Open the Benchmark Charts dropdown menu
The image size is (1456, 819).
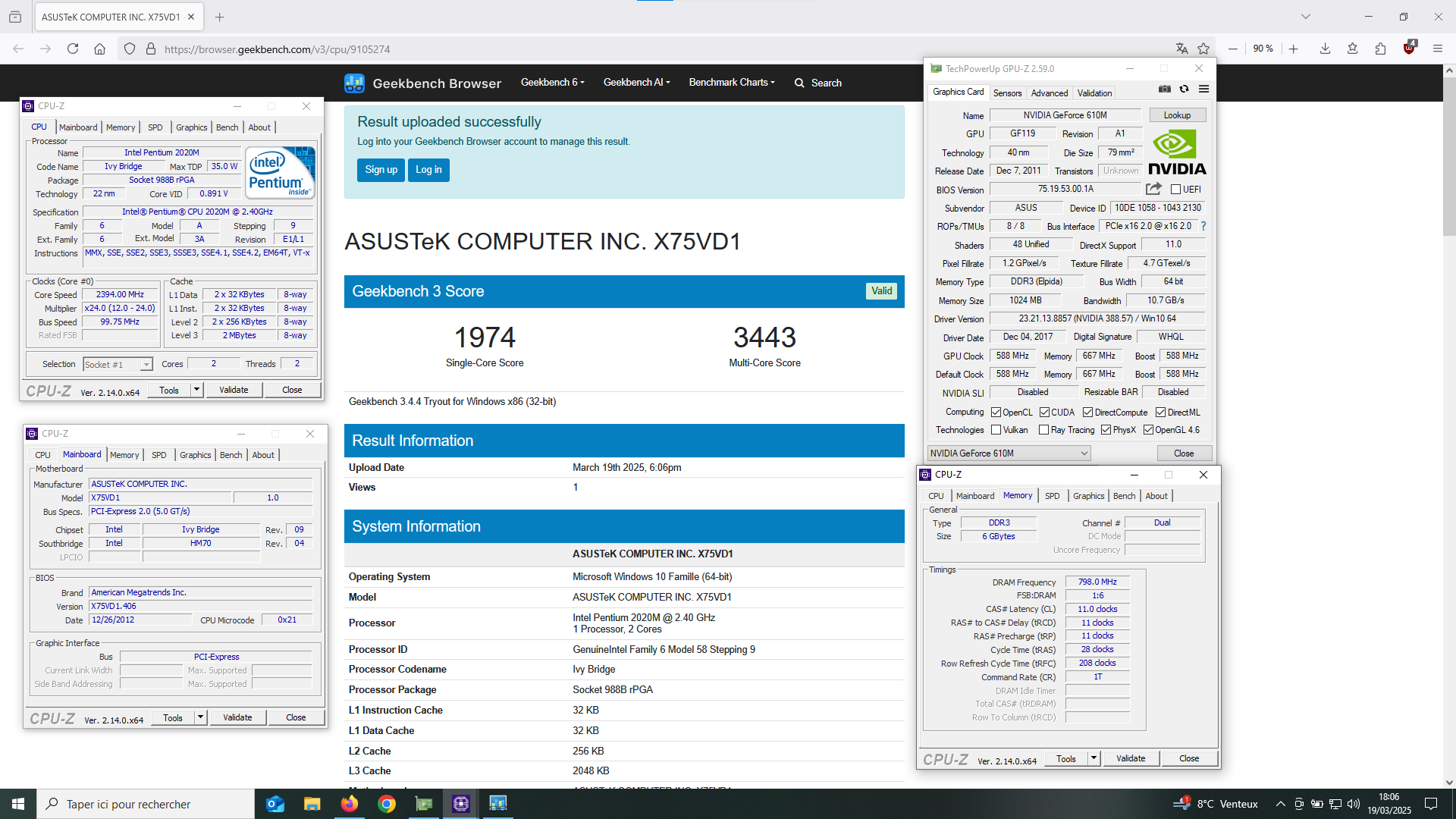coord(732,83)
